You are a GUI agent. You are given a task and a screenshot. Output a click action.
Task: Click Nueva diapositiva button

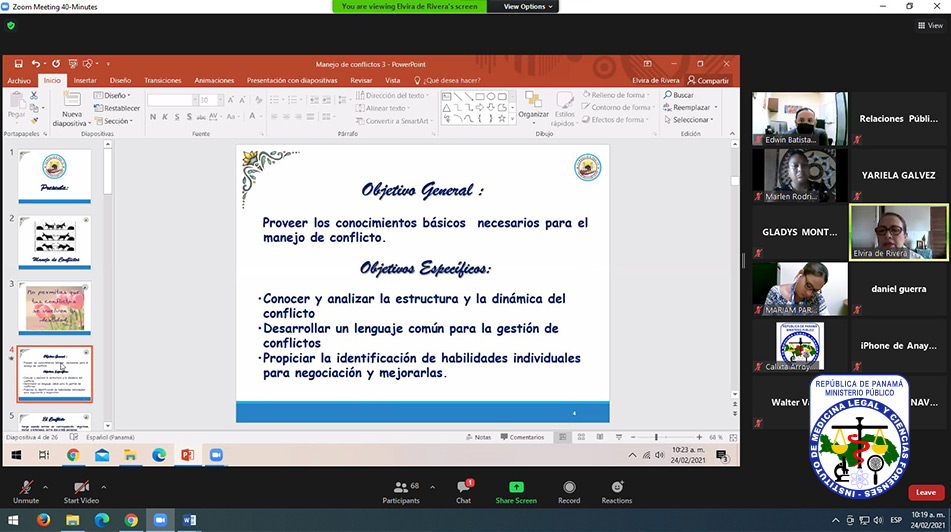point(72,109)
